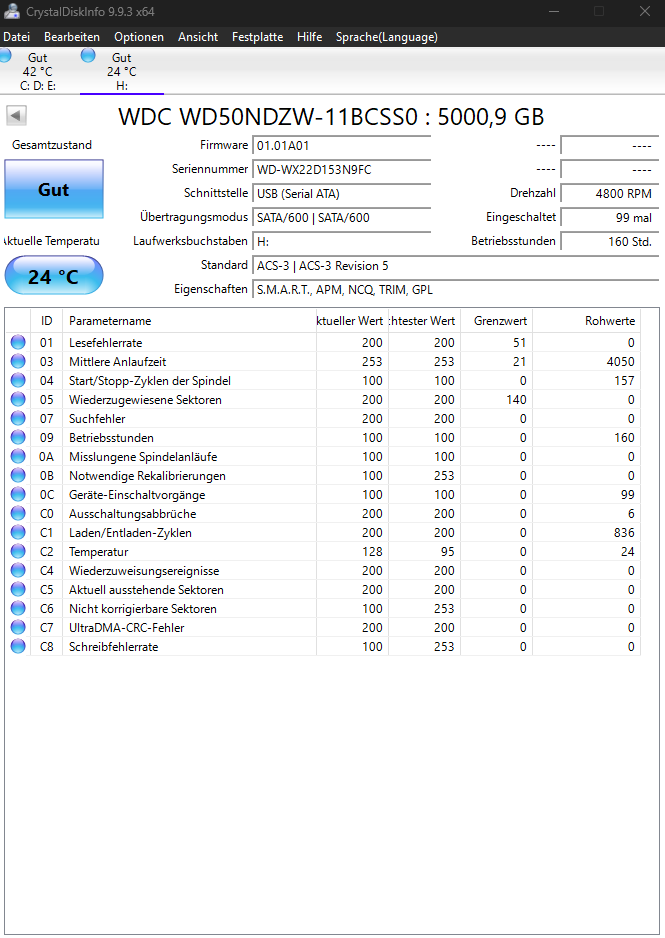Click status orb for Schreibfehlerrate

pyautogui.click(x=19, y=646)
